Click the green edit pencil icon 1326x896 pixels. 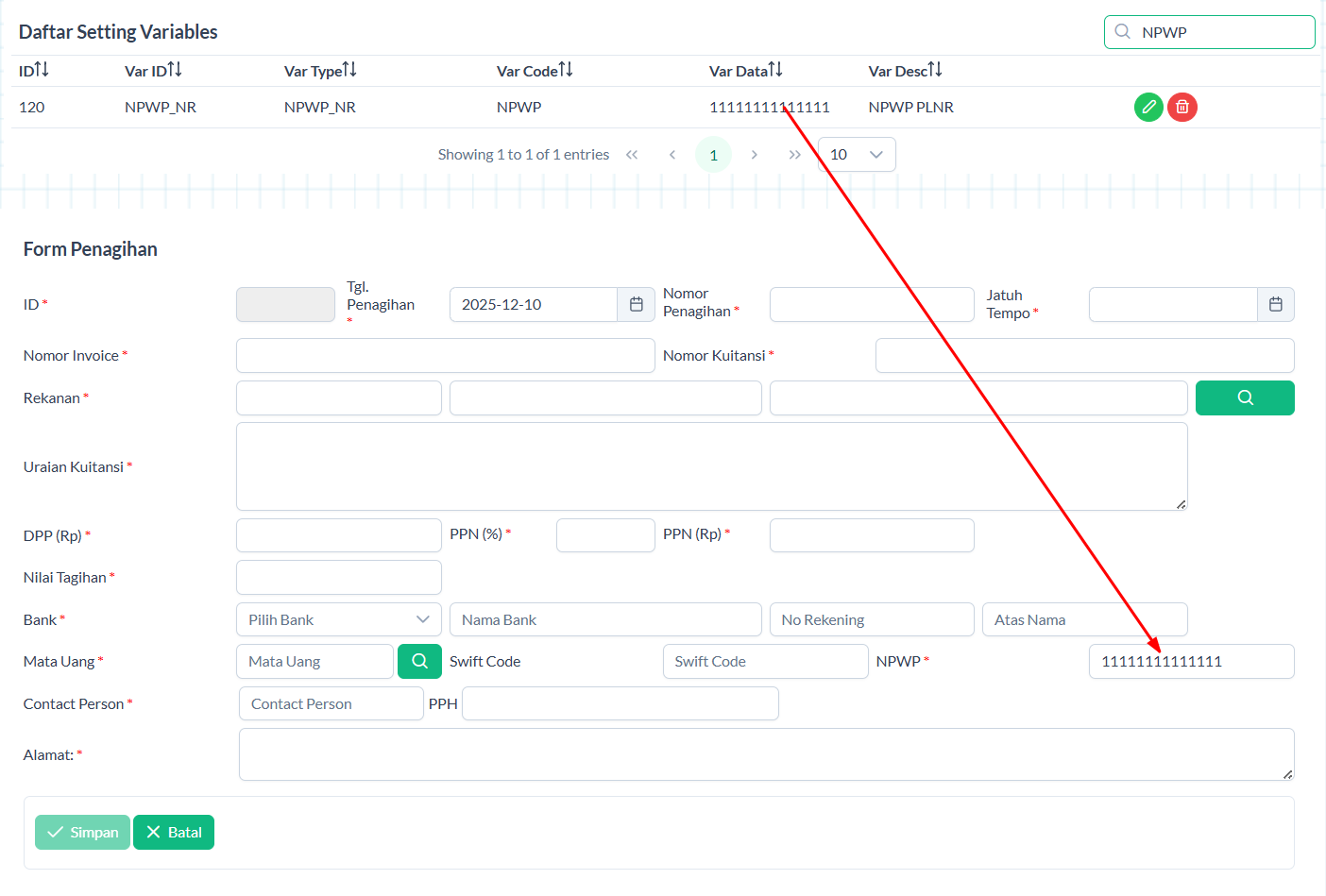pos(1148,108)
